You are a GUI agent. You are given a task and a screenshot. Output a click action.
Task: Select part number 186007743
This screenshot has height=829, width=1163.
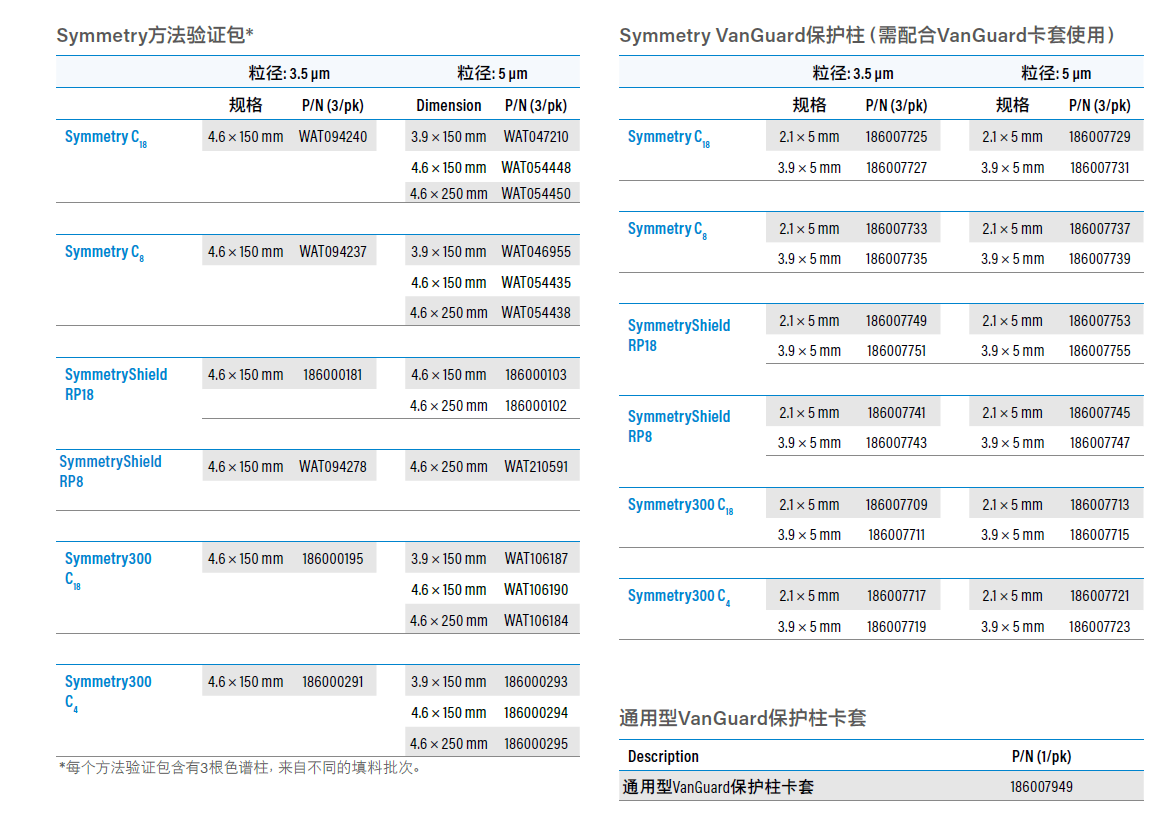[896, 443]
